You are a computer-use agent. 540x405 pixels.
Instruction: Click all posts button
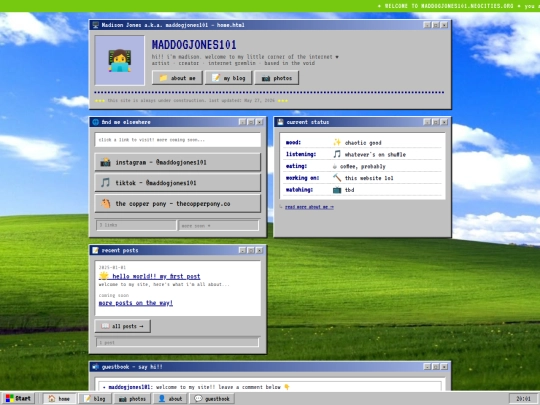coord(123,326)
